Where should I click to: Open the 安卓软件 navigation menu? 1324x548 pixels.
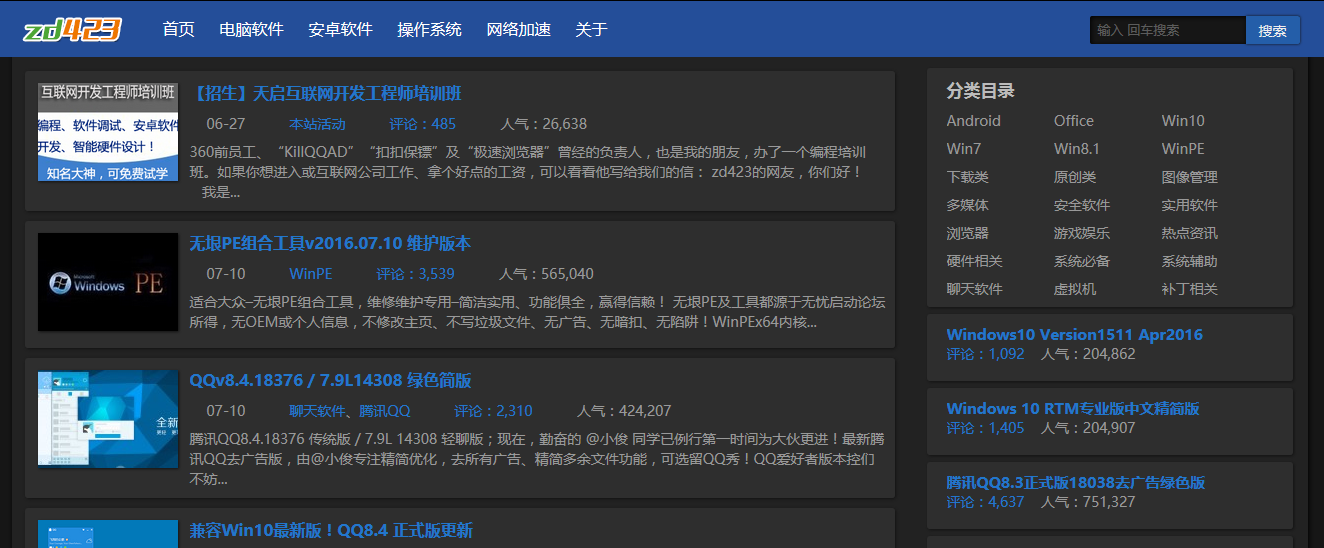341,29
